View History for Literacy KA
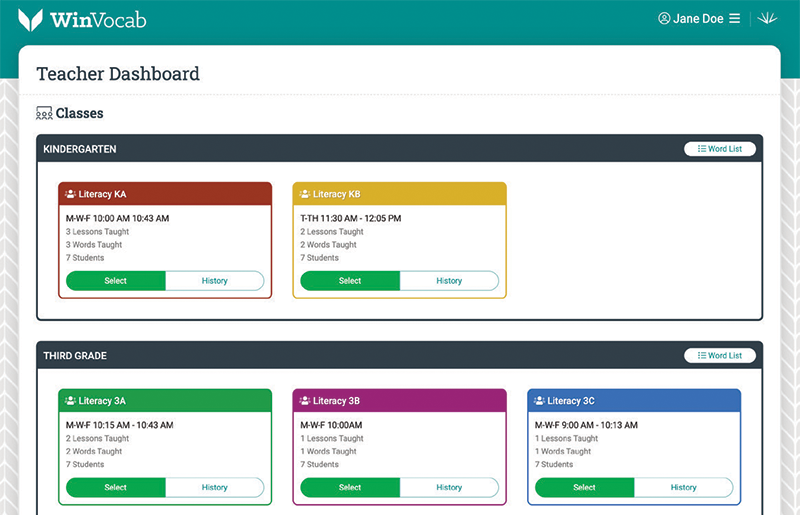Image resolution: width=800 pixels, height=515 pixels. [x=214, y=281]
